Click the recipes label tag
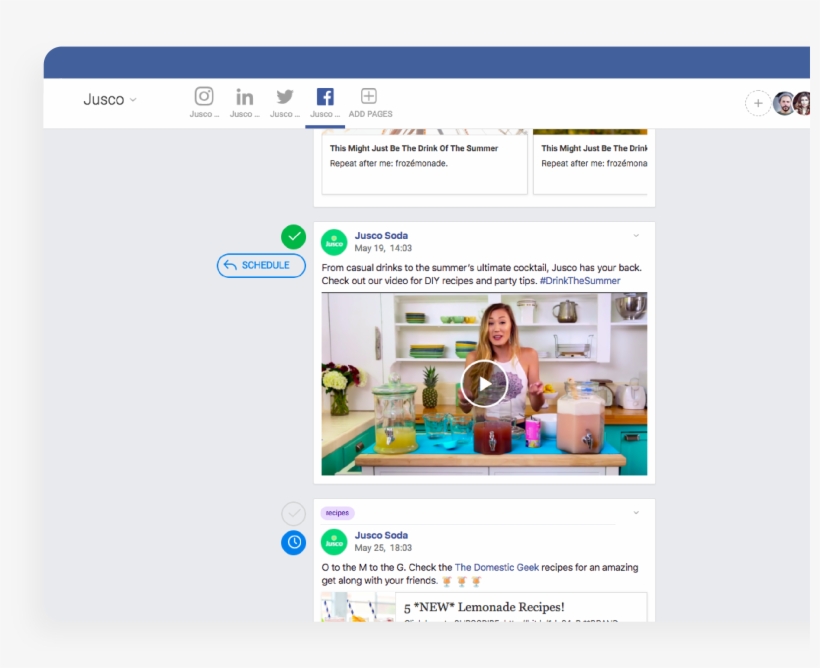 click(336, 511)
